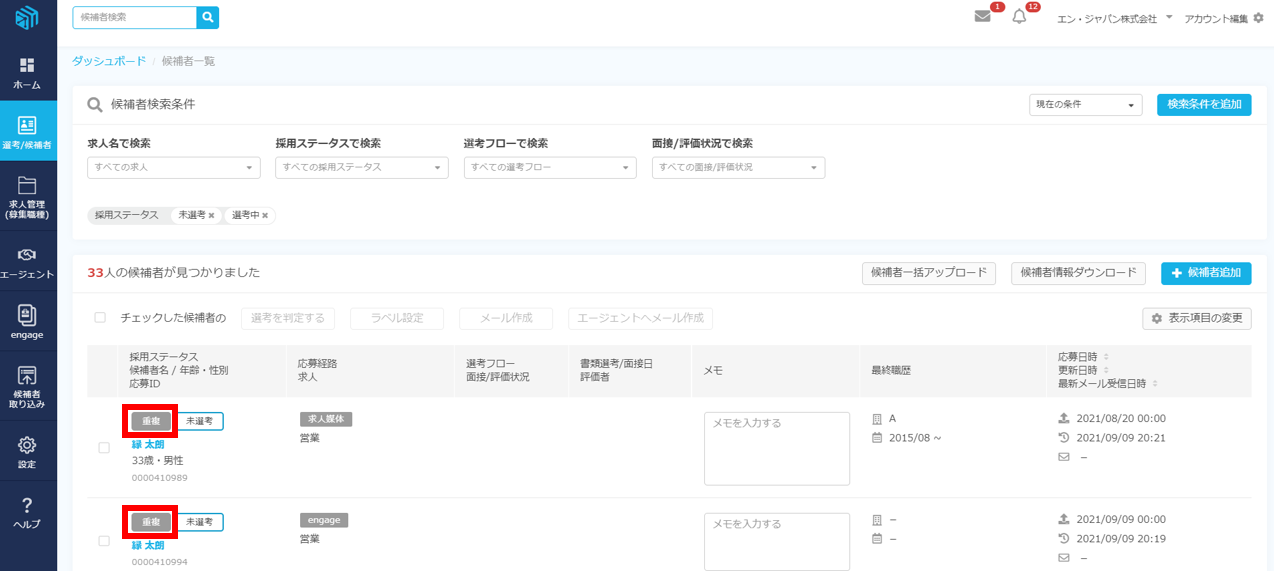Open engage icon in sidebar
The height and width of the screenshot is (571, 1274).
(28, 322)
